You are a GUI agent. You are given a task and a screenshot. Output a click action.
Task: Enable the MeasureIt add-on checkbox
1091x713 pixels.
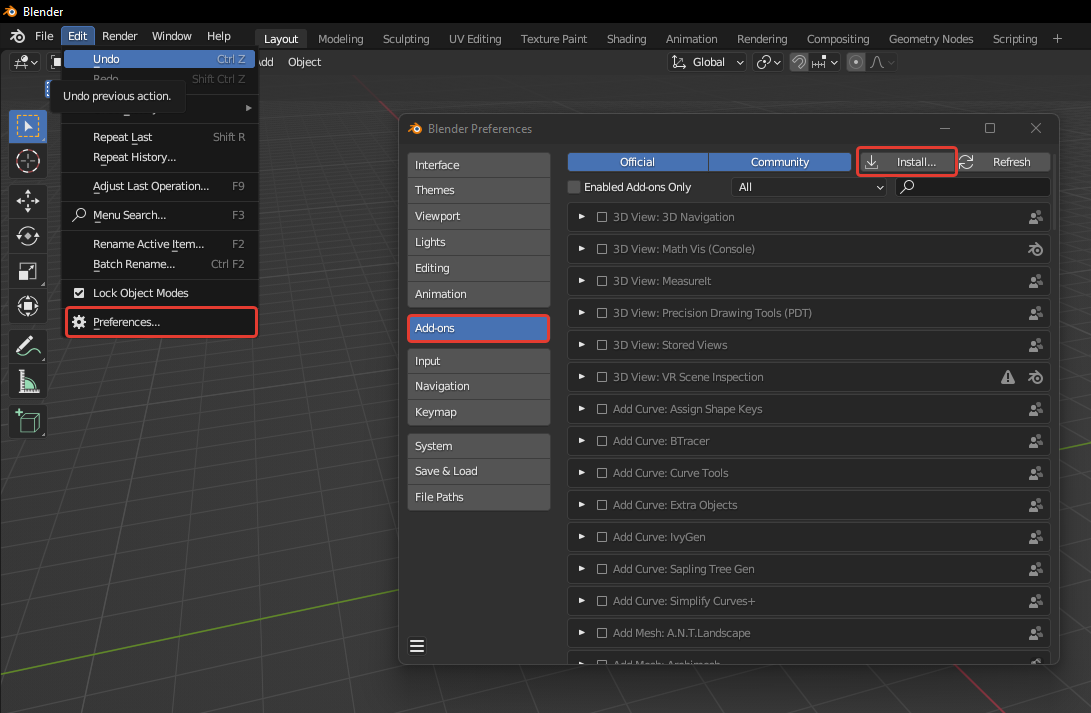click(x=602, y=281)
